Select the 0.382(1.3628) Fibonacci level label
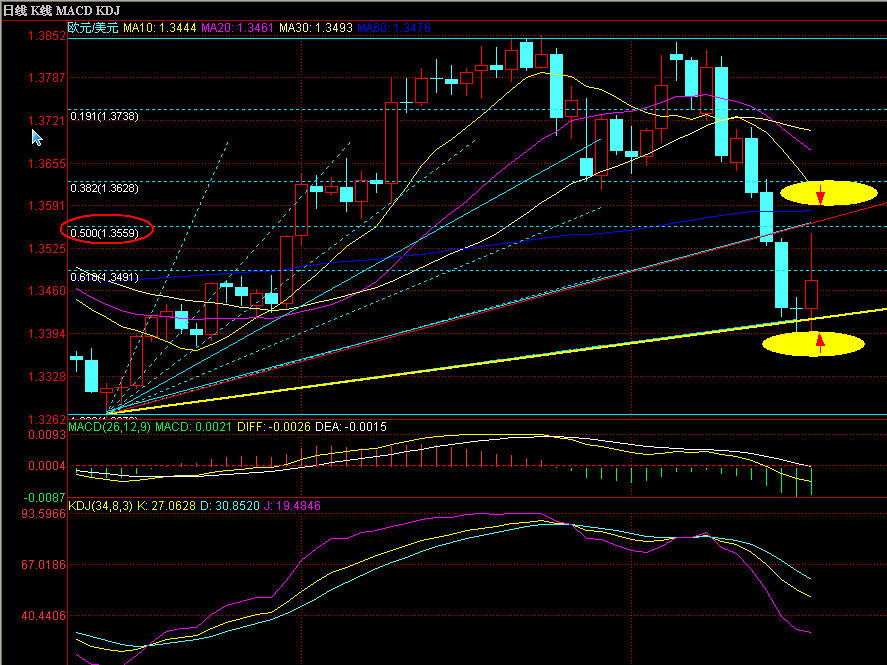This screenshot has width=887, height=665. click(104, 188)
